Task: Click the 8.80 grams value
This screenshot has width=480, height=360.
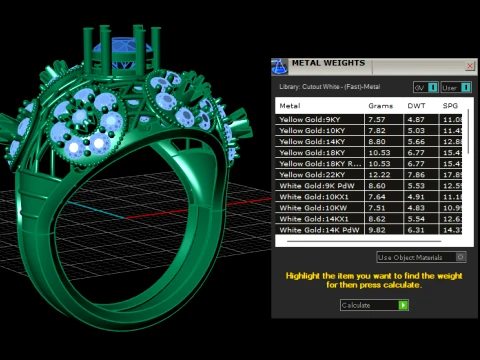Action: pyautogui.click(x=377, y=142)
